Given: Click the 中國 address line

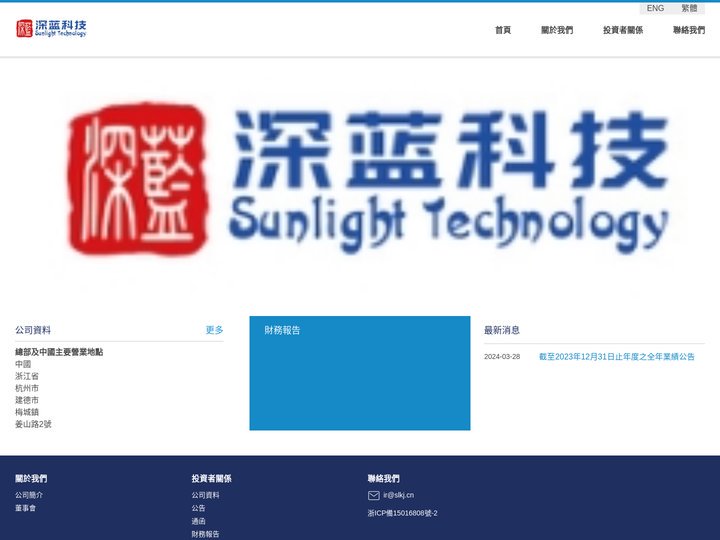Looking at the screenshot, I should [x=23, y=364].
